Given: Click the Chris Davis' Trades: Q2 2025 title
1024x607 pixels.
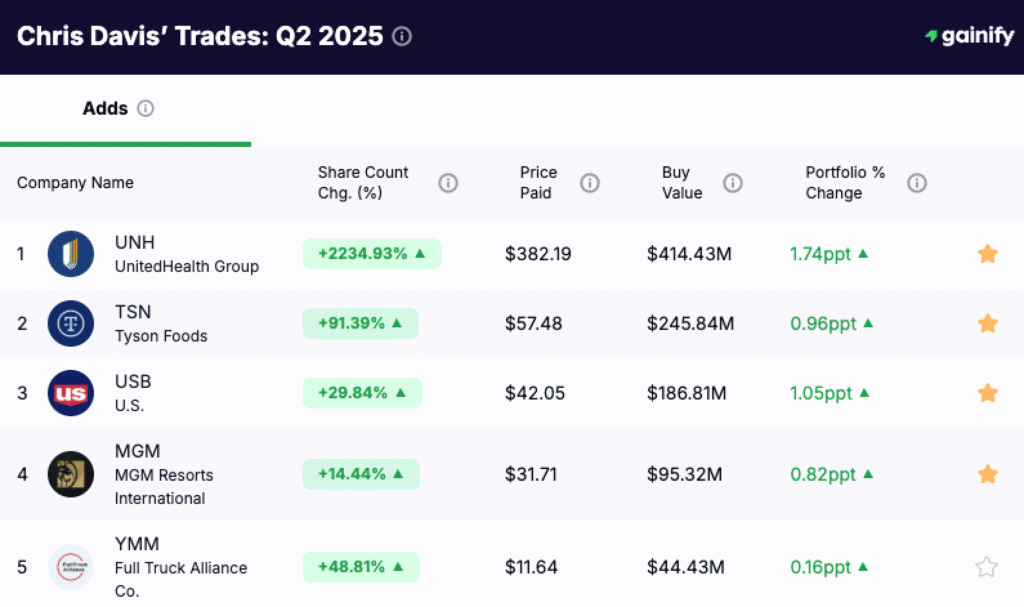Looking at the screenshot, I should [x=200, y=37].
